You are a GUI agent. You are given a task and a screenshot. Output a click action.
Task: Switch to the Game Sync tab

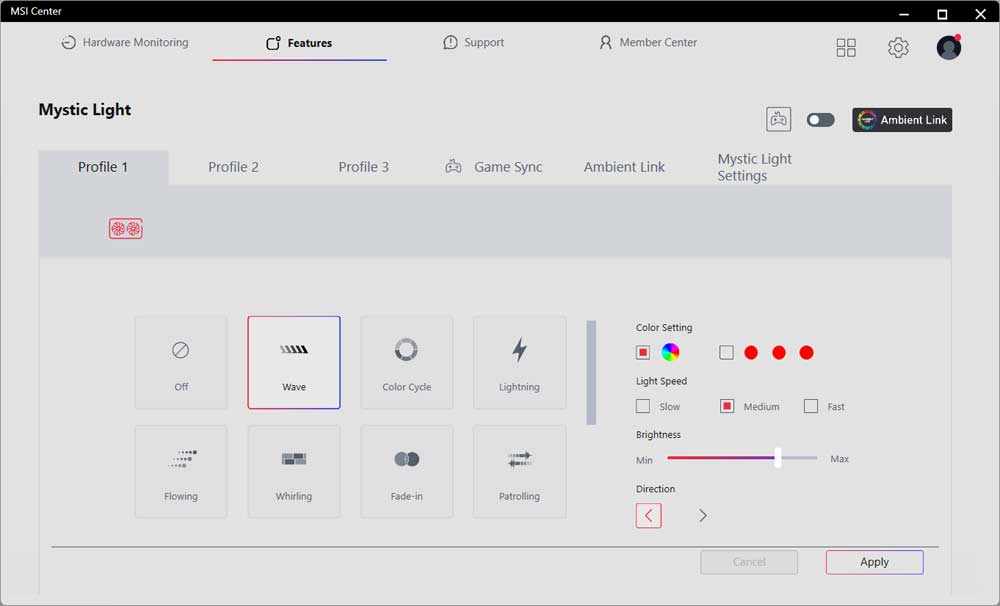(x=494, y=167)
